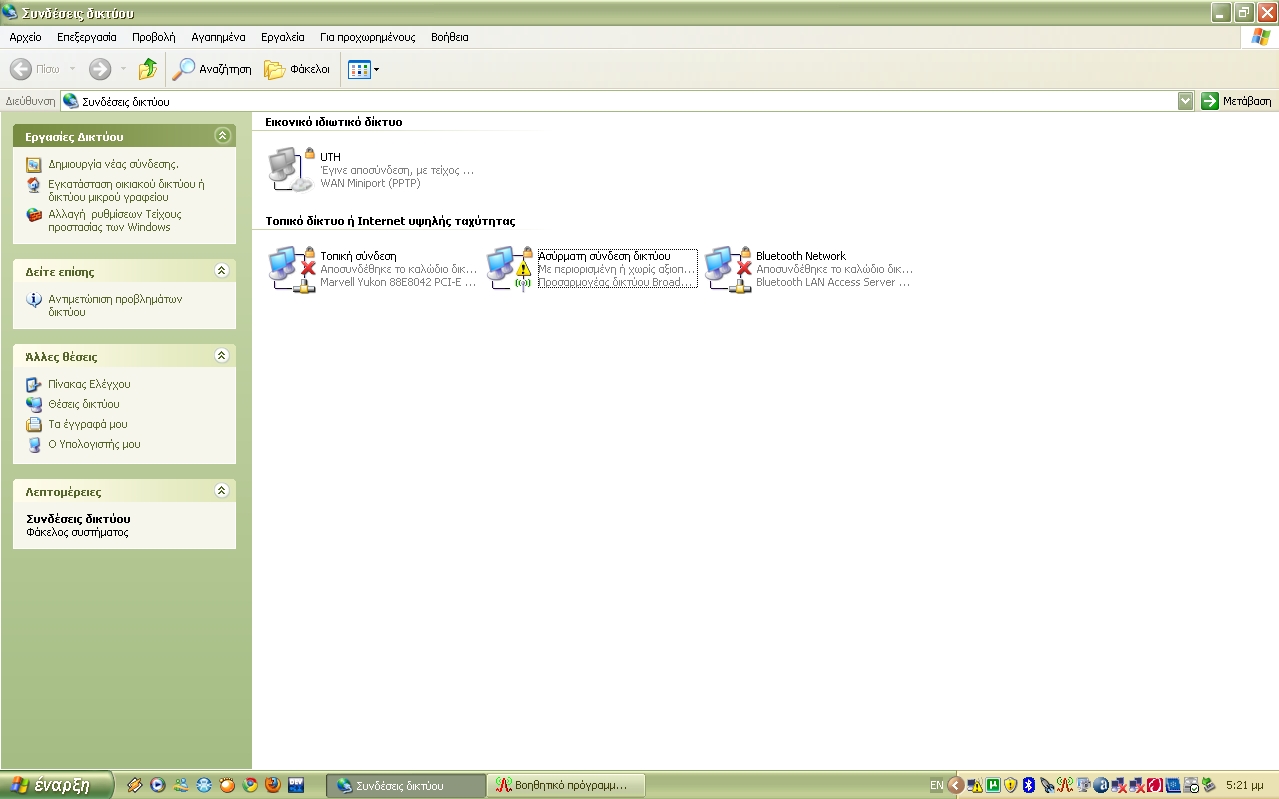Open Πίνακας Ελέγχου link
The width and height of the screenshot is (1279, 799).
[89, 384]
